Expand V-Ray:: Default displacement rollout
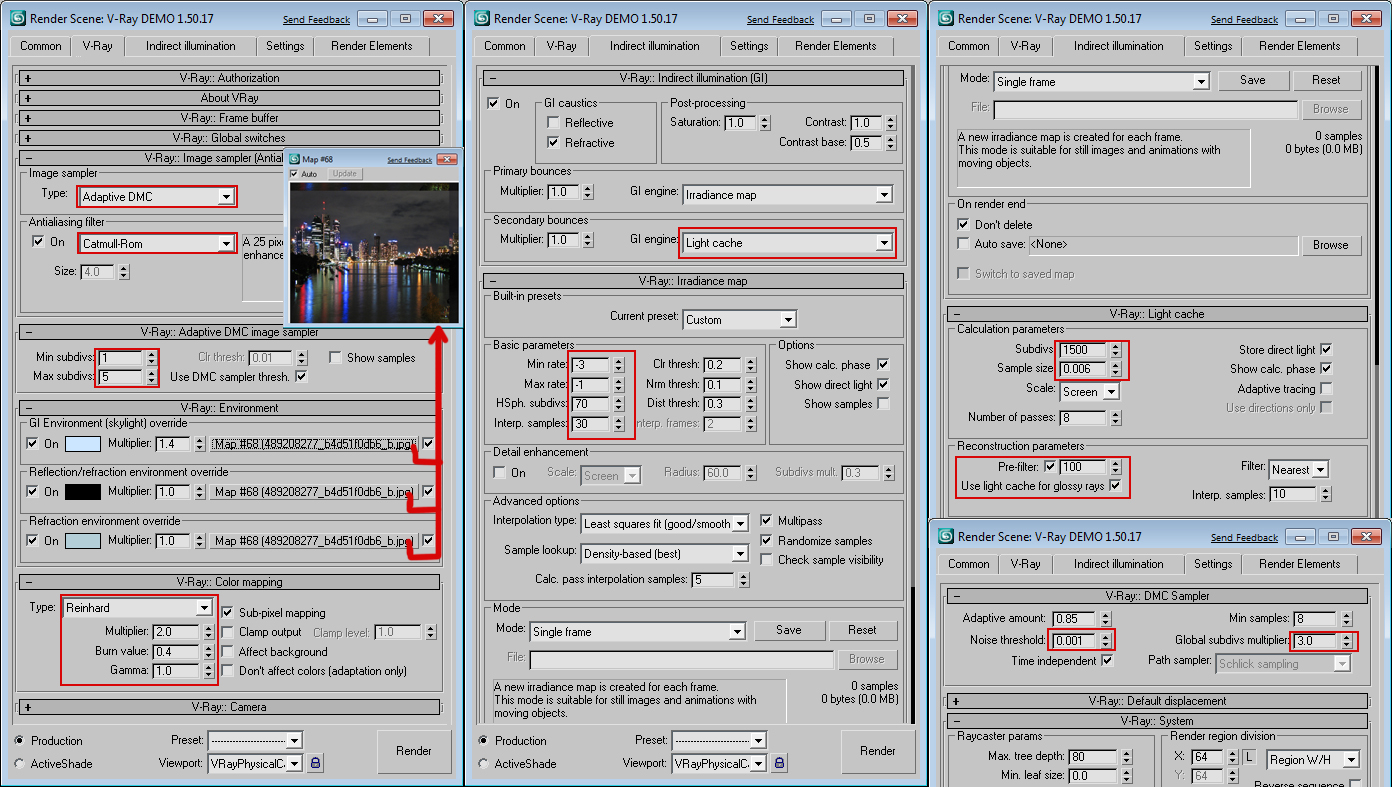 coord(1157,701)
